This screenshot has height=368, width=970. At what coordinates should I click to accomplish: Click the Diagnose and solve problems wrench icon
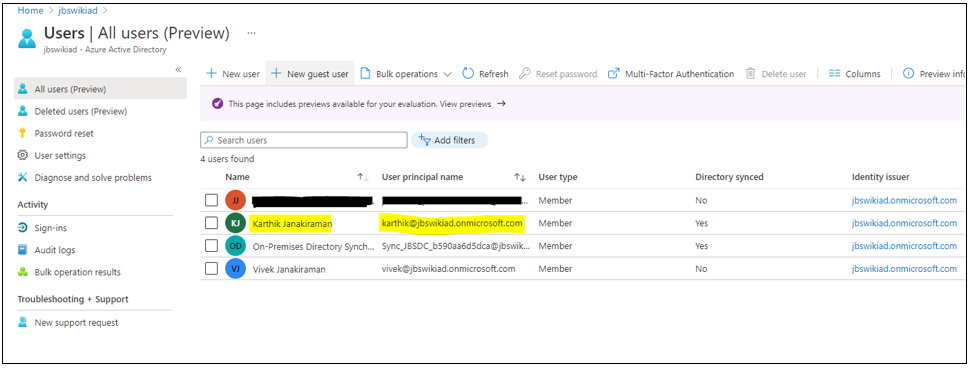tap(23, 178)
